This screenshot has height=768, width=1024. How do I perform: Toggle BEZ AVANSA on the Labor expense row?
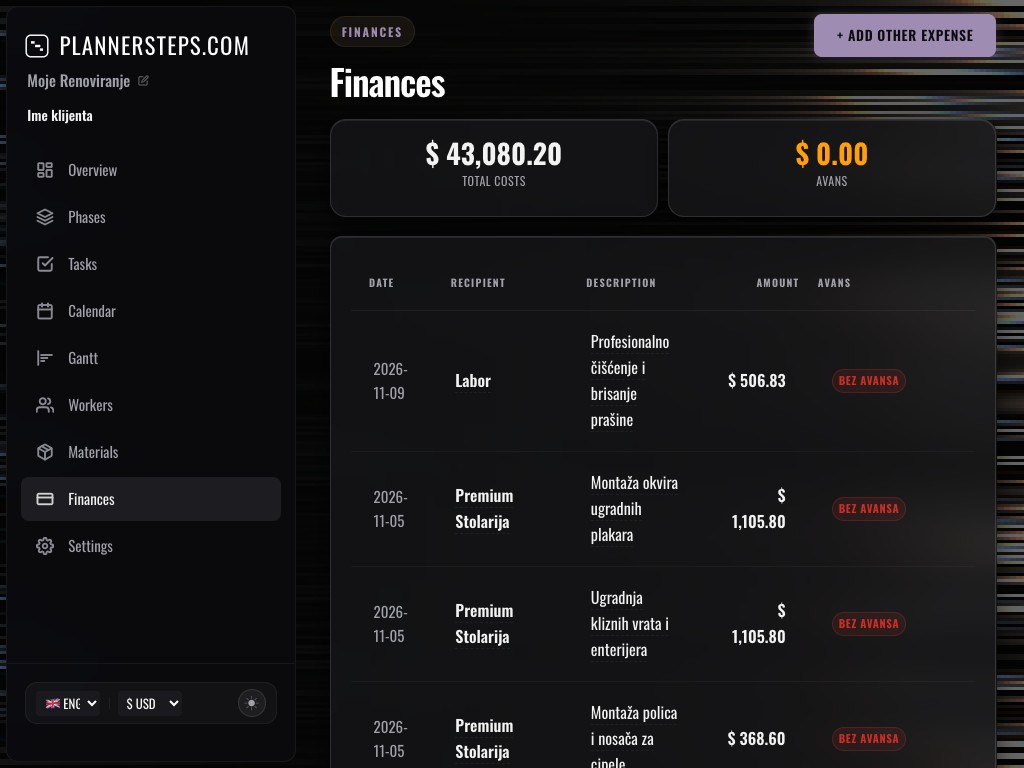(868, 381)
